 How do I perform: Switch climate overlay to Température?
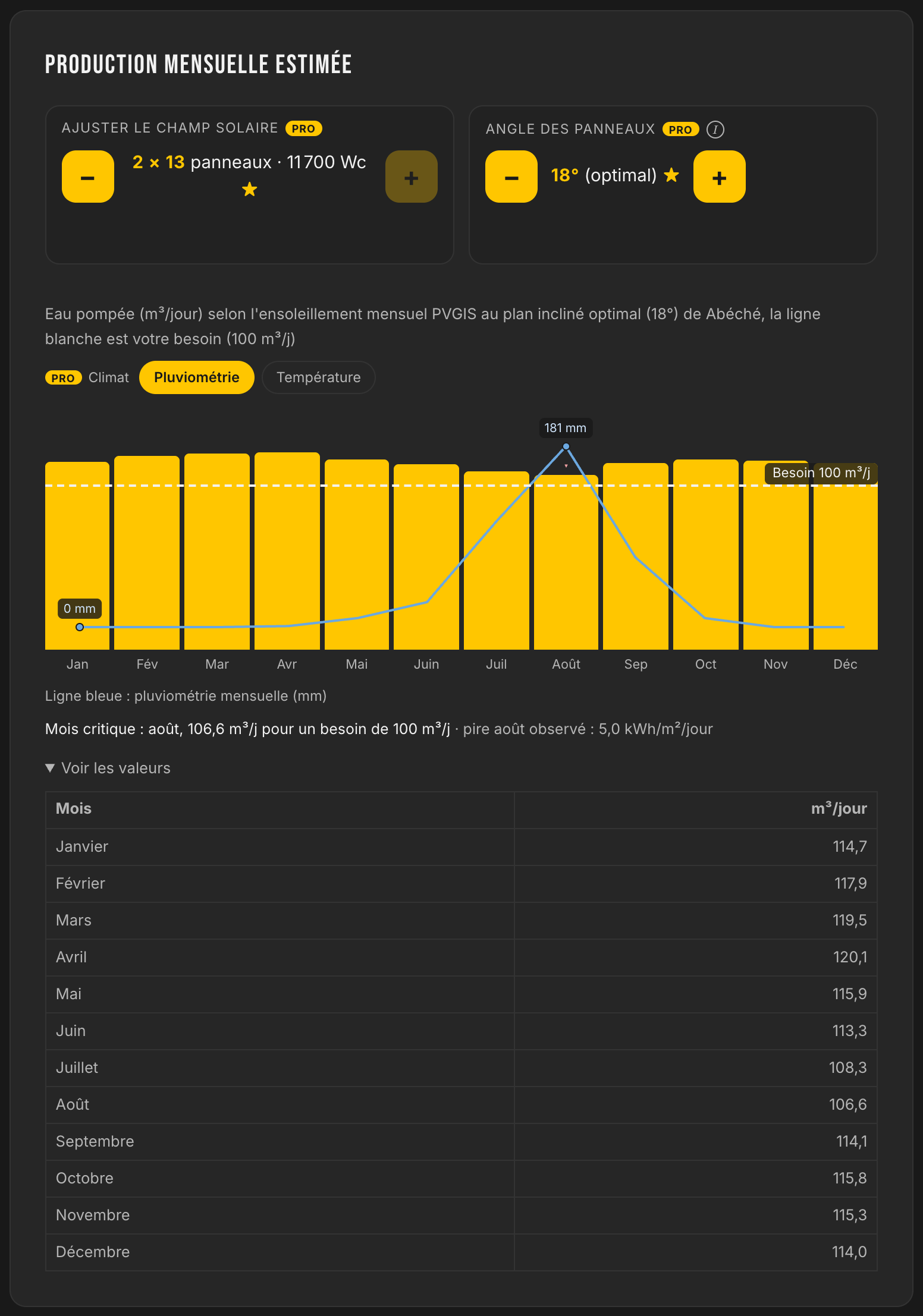[x=319, y=377]
